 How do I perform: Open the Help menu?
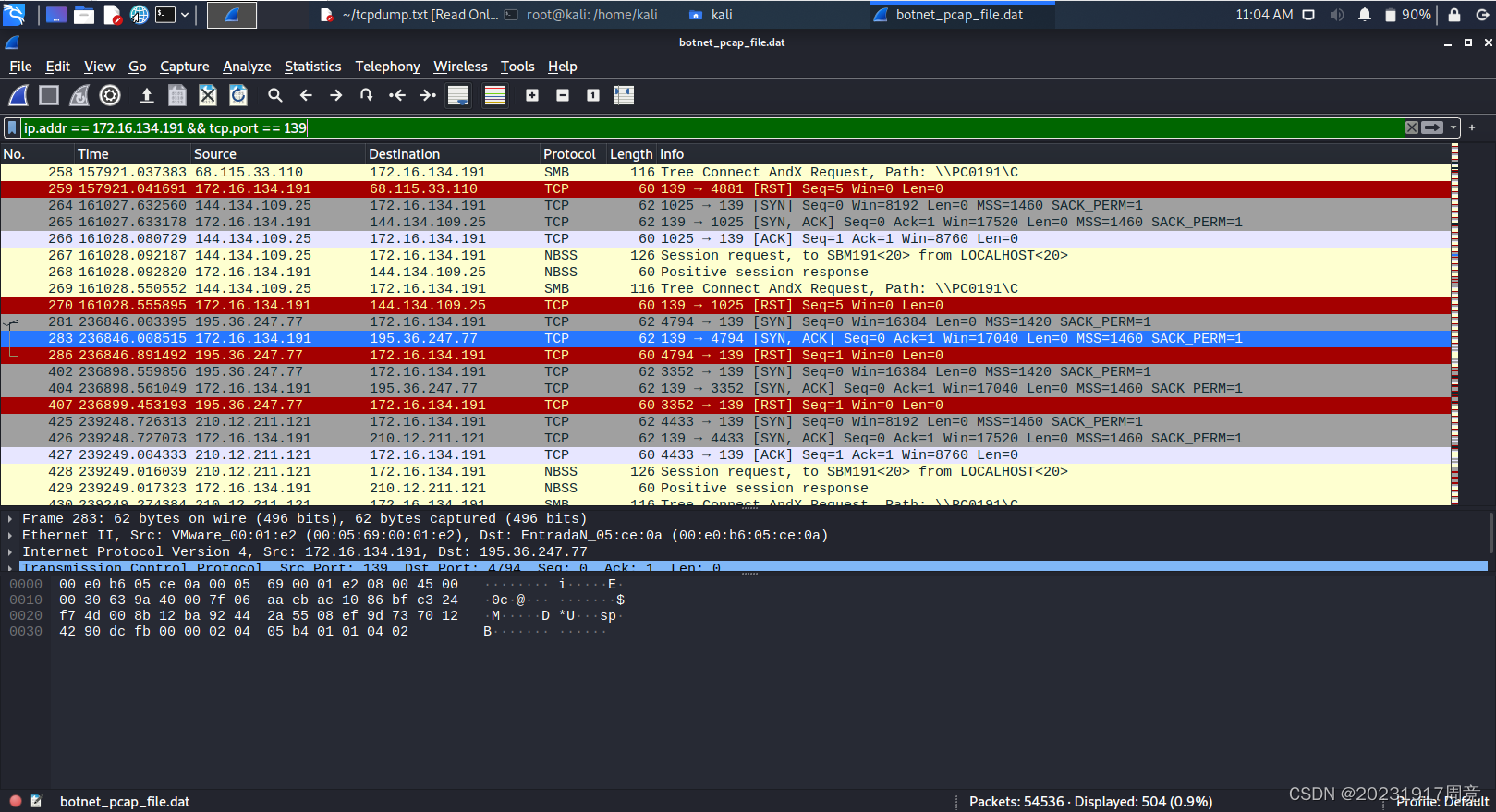(562, 67)
